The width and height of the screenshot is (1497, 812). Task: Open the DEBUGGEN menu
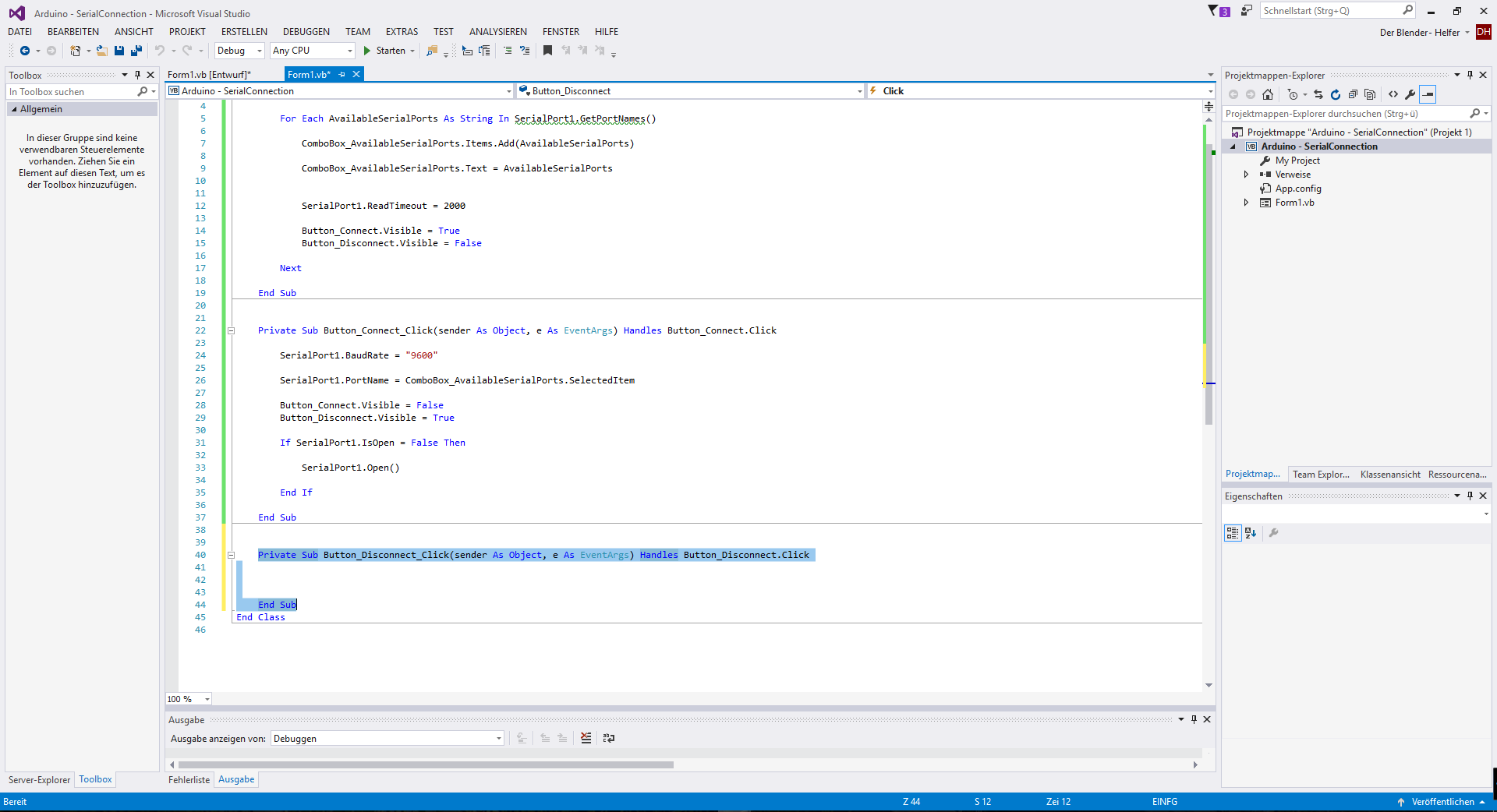click(x=306, y=31)
